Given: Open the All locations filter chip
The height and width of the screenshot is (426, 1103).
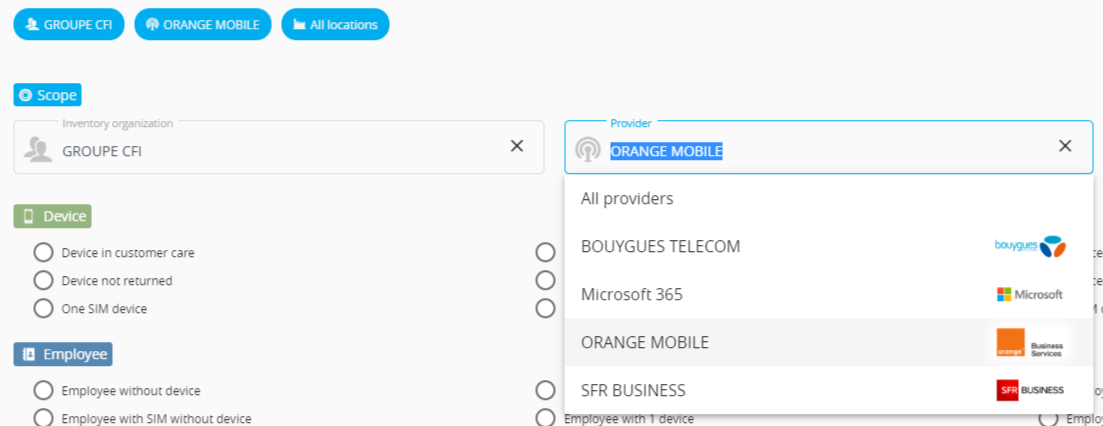Looking at the screenshot, I should [x=335, y=24].
